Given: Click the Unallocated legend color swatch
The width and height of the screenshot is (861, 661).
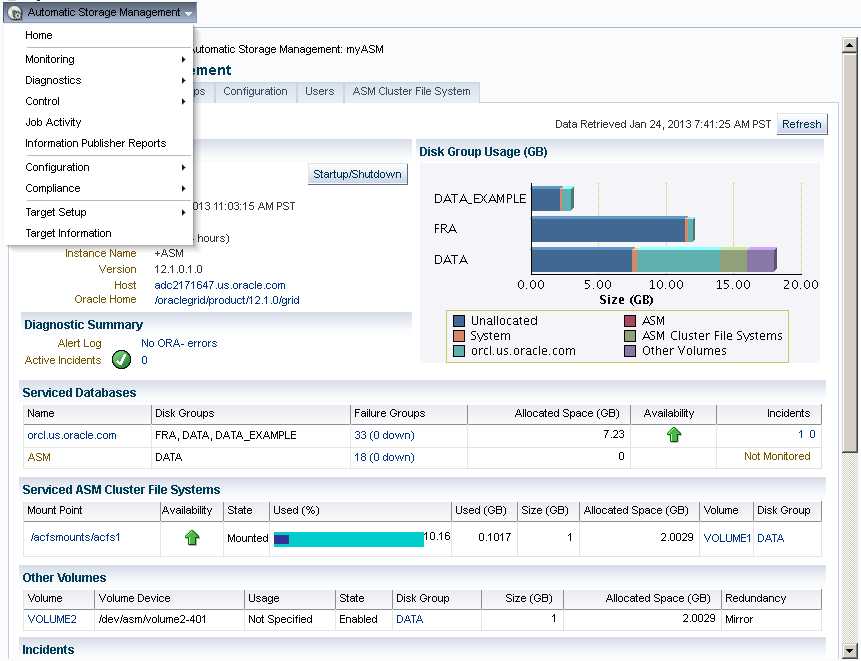Looking at the screenshot, I should [459, 321].
